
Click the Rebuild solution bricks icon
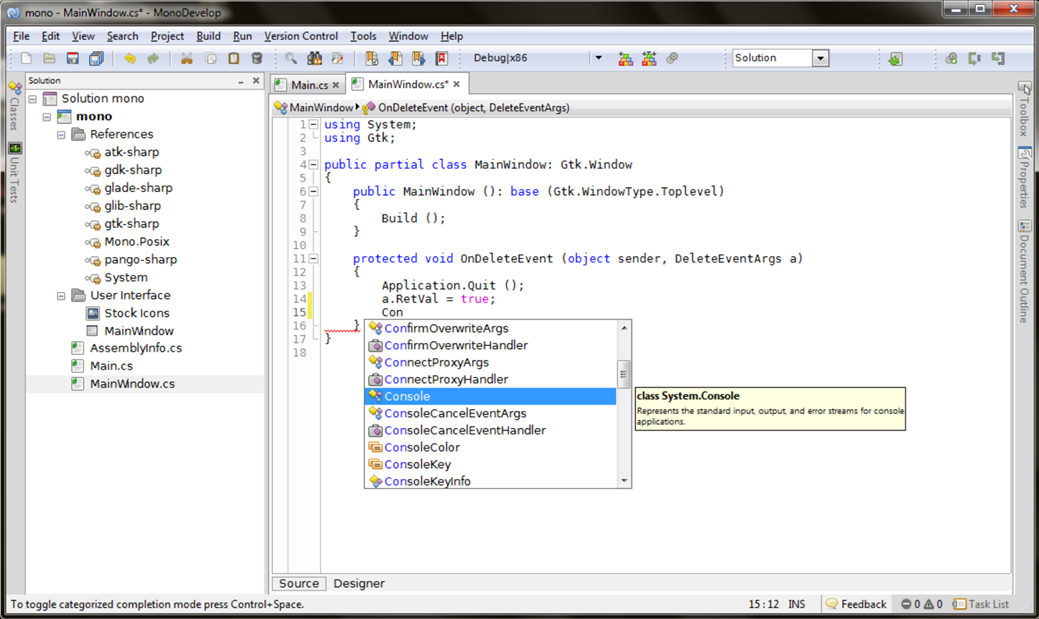coord(649,58)
